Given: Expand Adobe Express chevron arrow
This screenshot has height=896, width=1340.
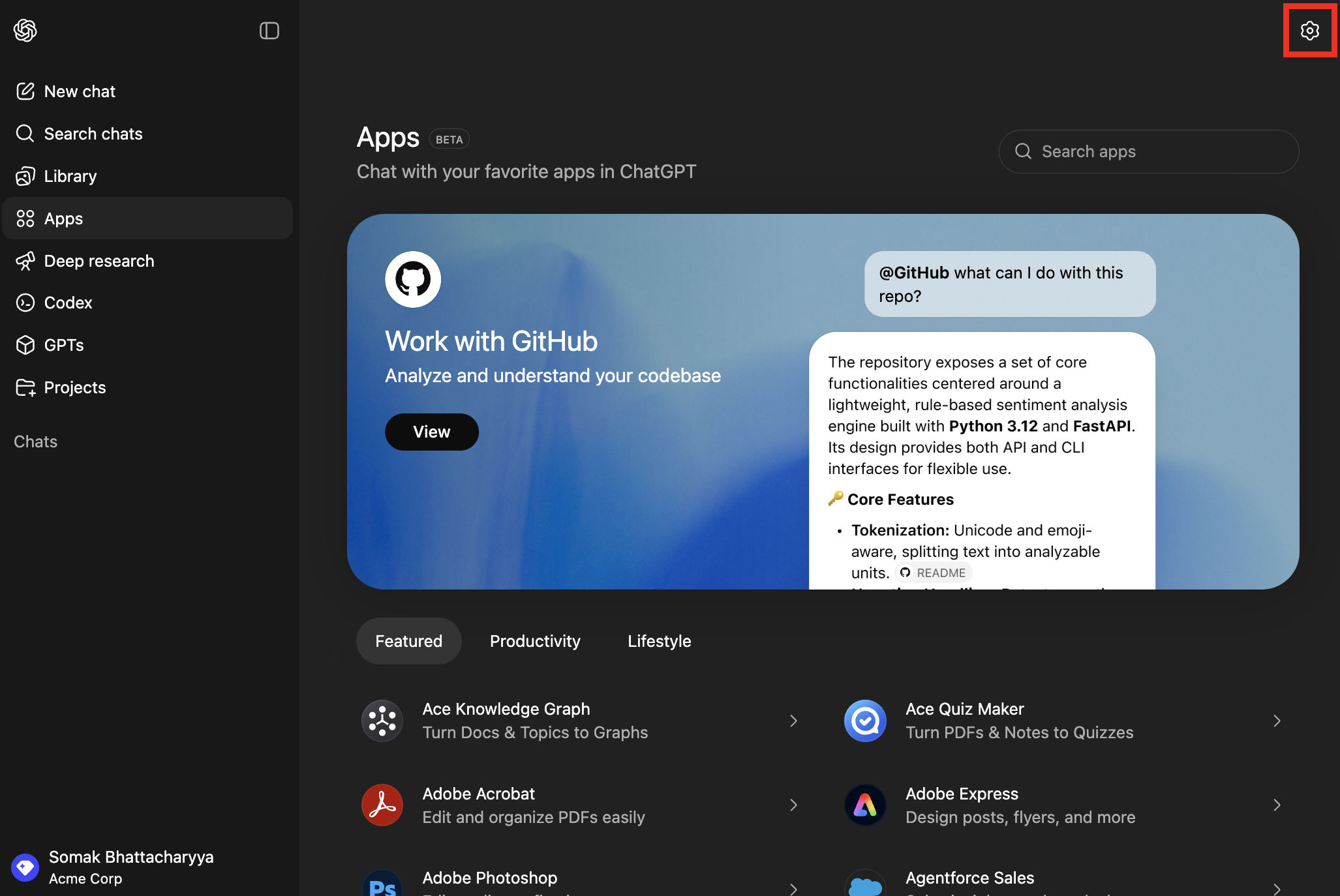Looking at the screenshot, I should pyautogui.click(x=1277, y=805).
